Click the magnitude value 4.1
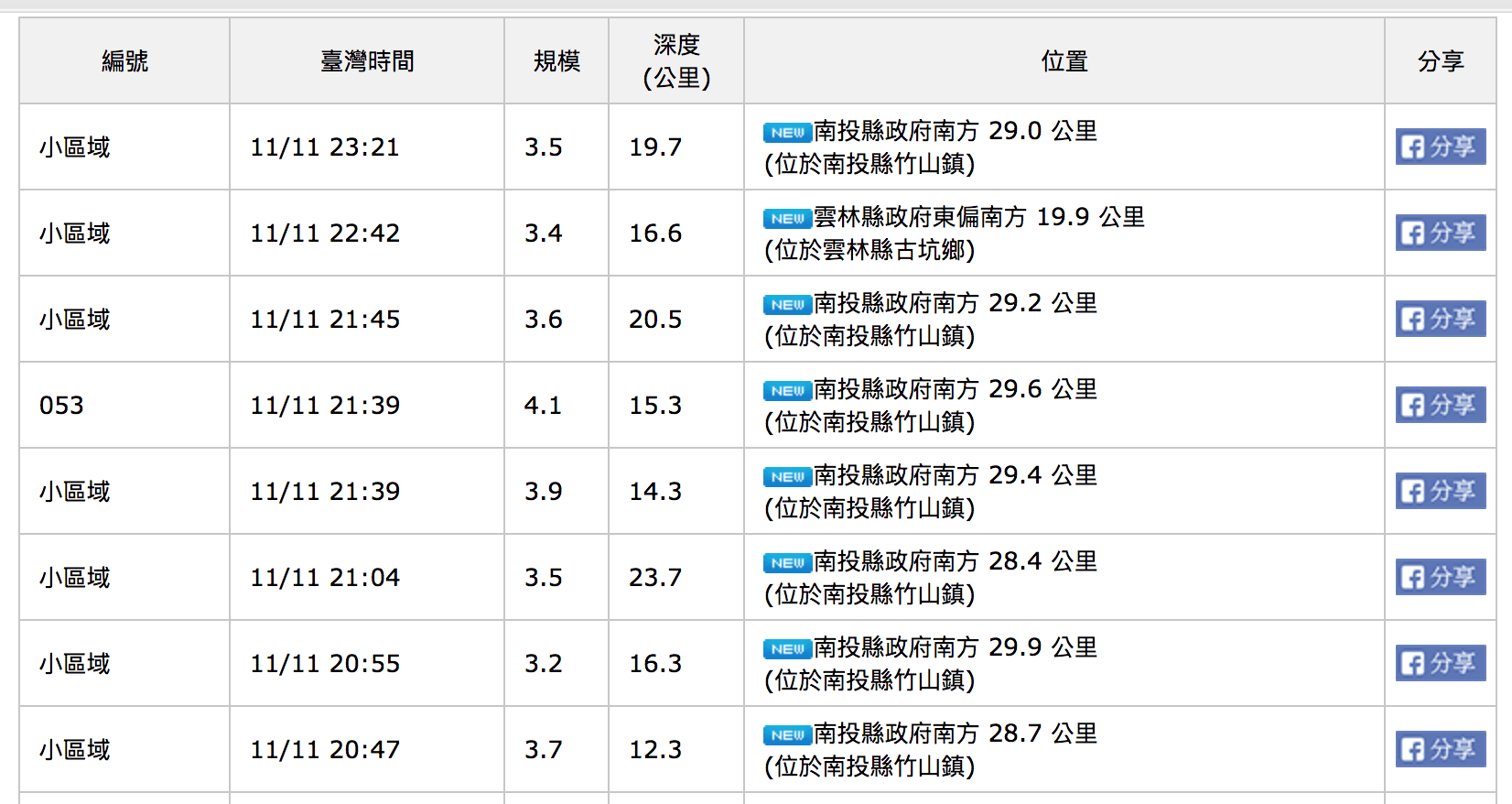The image size is (1512, 804). [543, 405]
